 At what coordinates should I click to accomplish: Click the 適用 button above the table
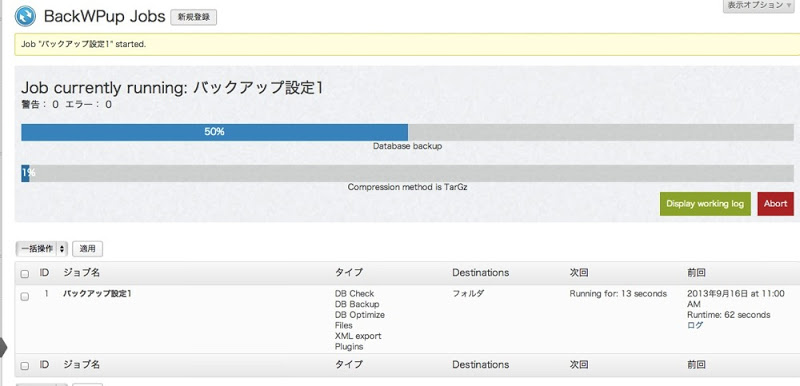tap(87, 249)
